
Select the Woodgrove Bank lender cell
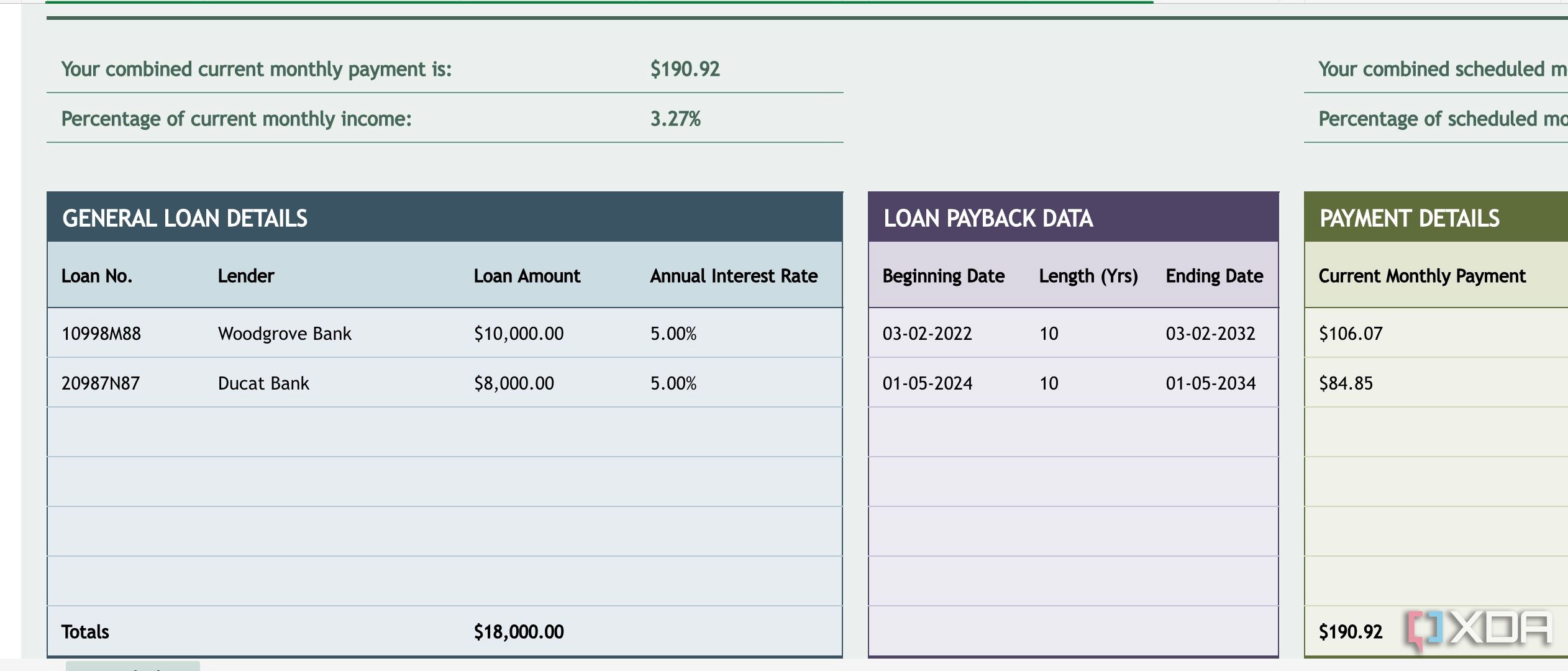click(x=285, y=334)
